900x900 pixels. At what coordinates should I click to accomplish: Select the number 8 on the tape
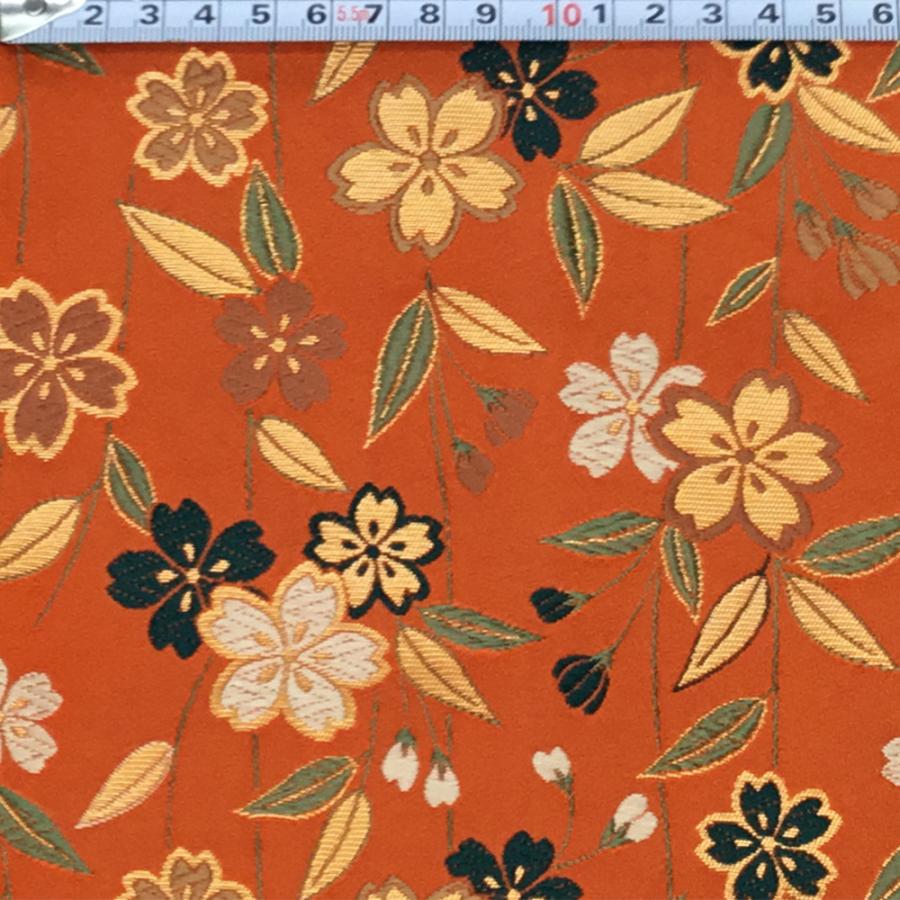(429, 14)
